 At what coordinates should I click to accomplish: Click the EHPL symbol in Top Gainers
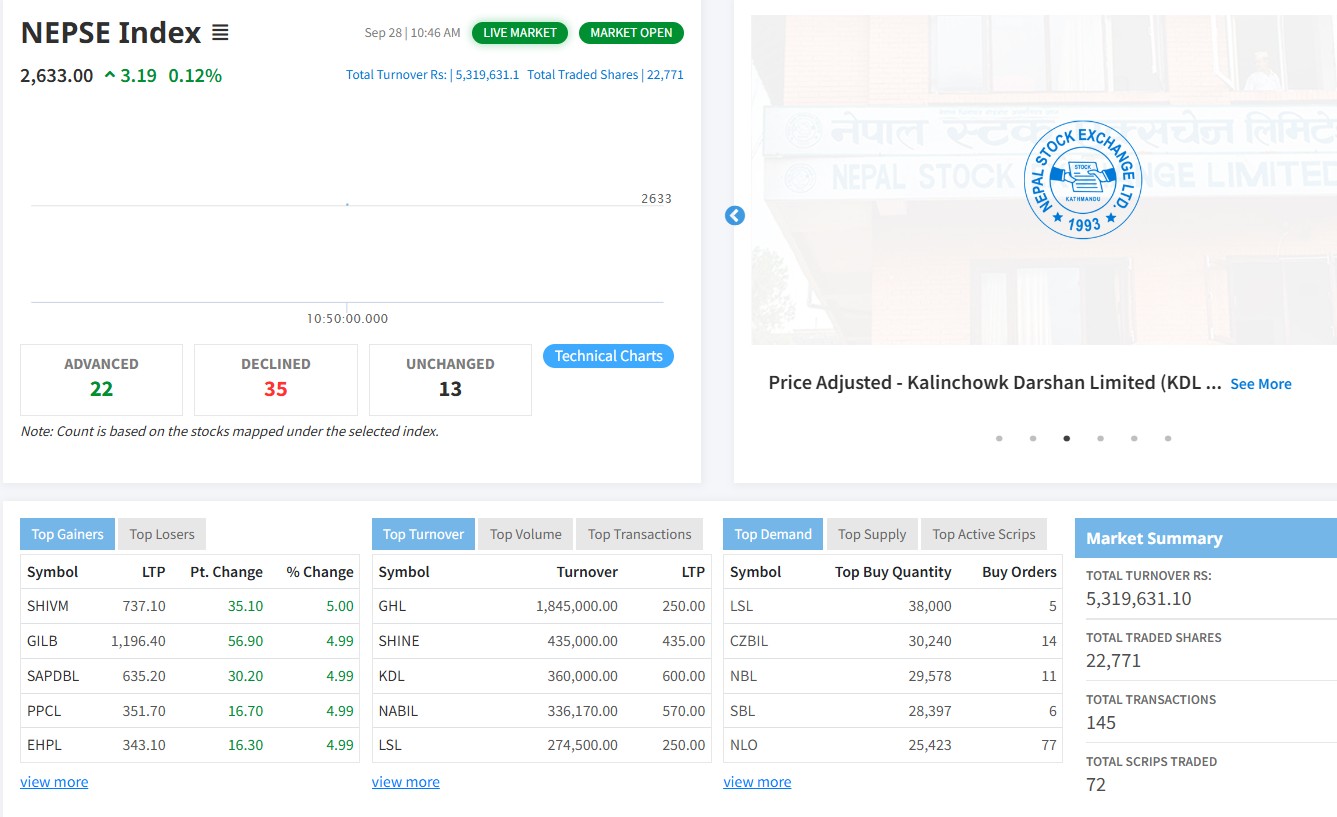click(46, 746)
